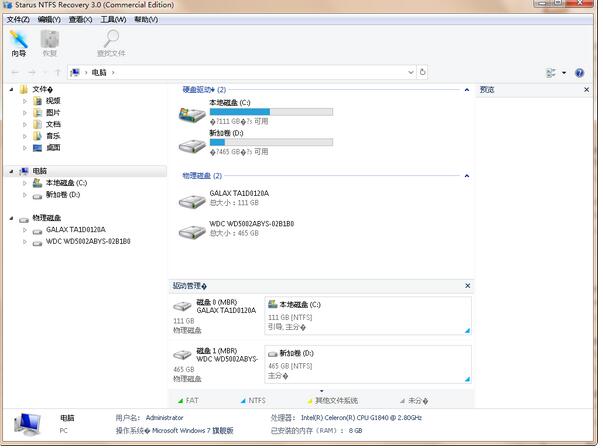Select 本地磁盘 (C:) drive icon in main pane
603x448 pixels.
tap(192, 115)
